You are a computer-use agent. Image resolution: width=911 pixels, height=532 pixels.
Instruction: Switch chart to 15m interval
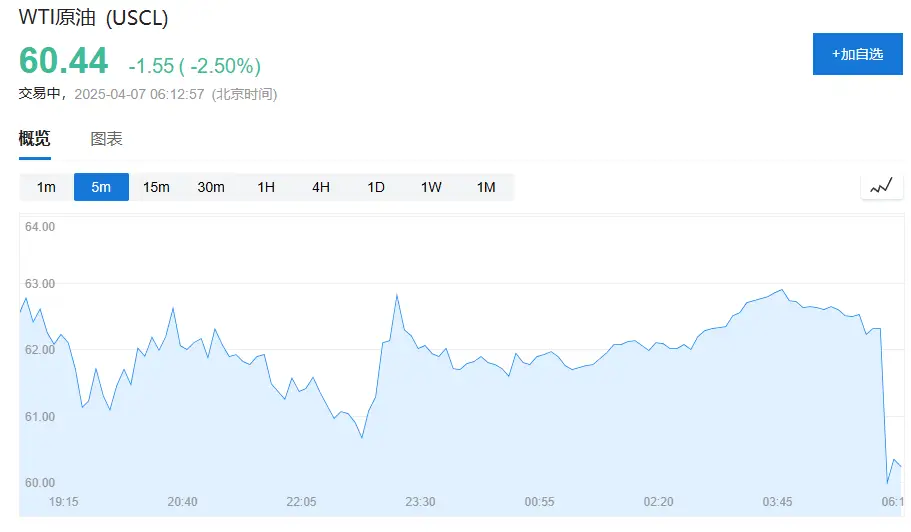click(156, 187)
